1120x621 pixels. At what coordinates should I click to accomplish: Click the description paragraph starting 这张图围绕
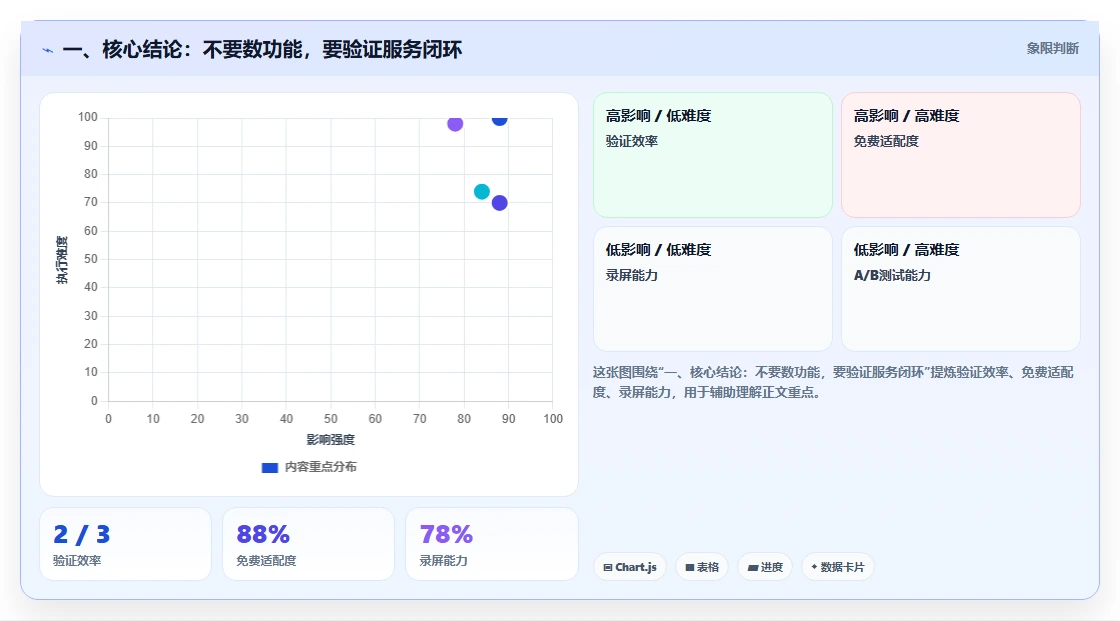point(833,382)
